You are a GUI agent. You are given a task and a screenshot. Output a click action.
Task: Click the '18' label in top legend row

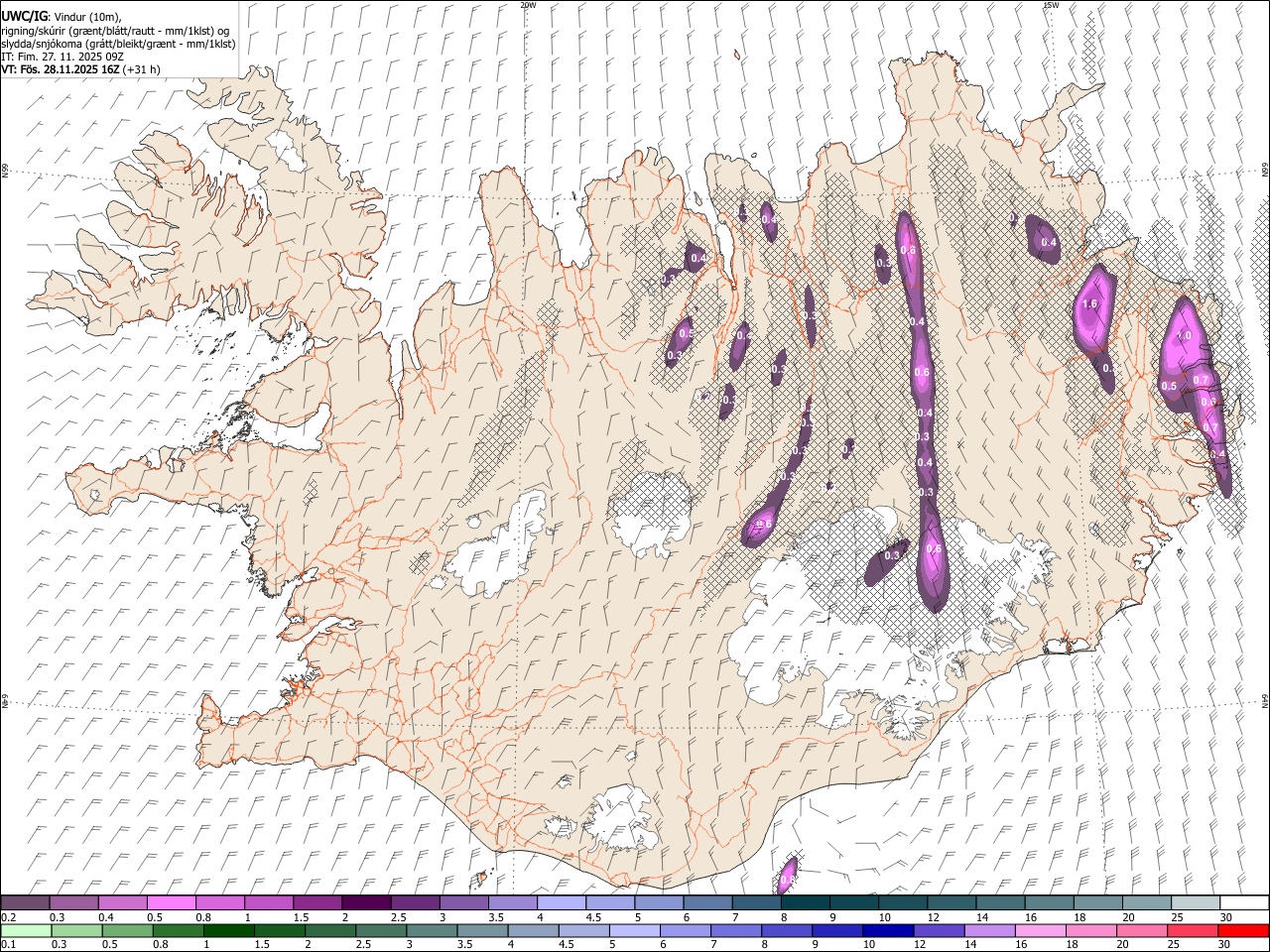point(1079,917)
